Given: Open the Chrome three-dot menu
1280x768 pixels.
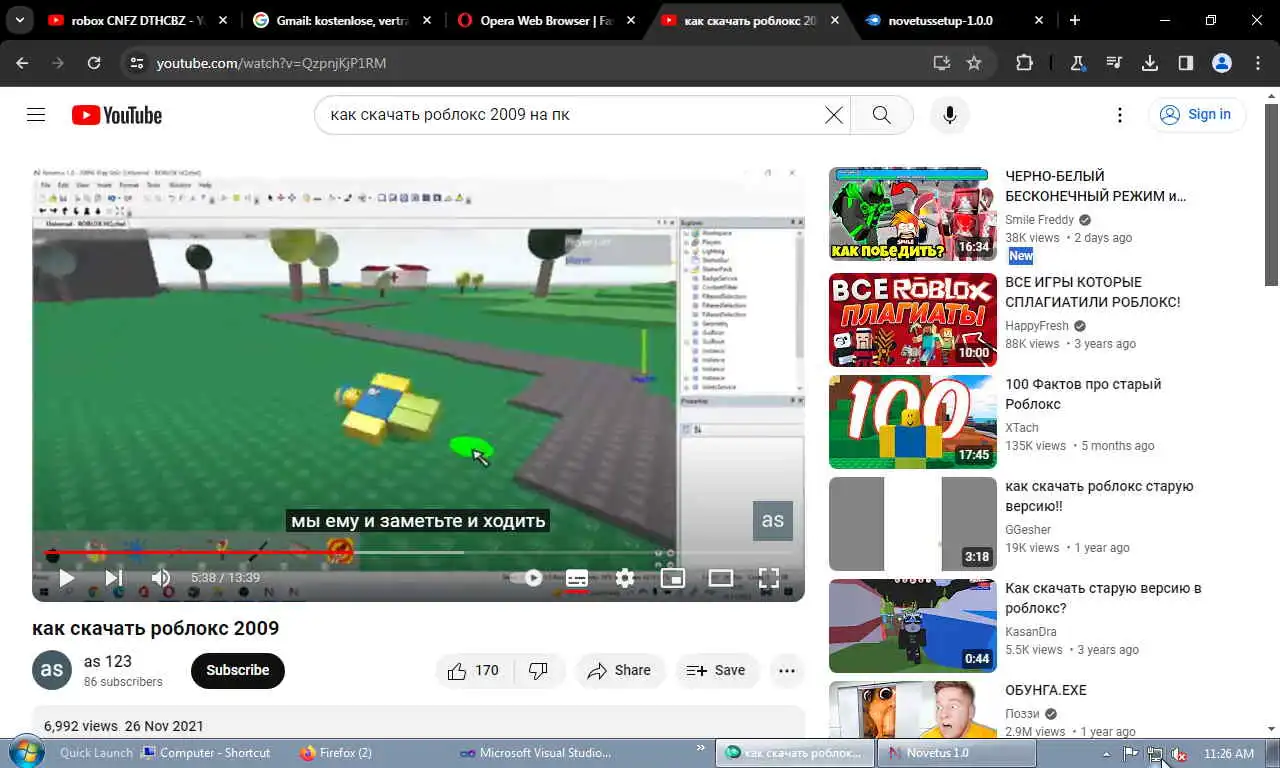Looking at the screenshot, I should pyautogui.click(x=1258, y=63).
